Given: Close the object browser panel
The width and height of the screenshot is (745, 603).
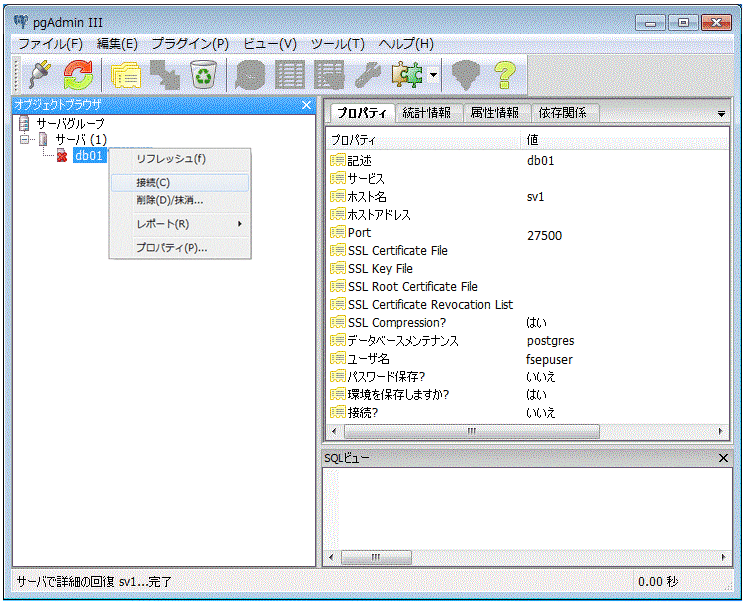Looking at the screenshot, I should coord(306,105).
